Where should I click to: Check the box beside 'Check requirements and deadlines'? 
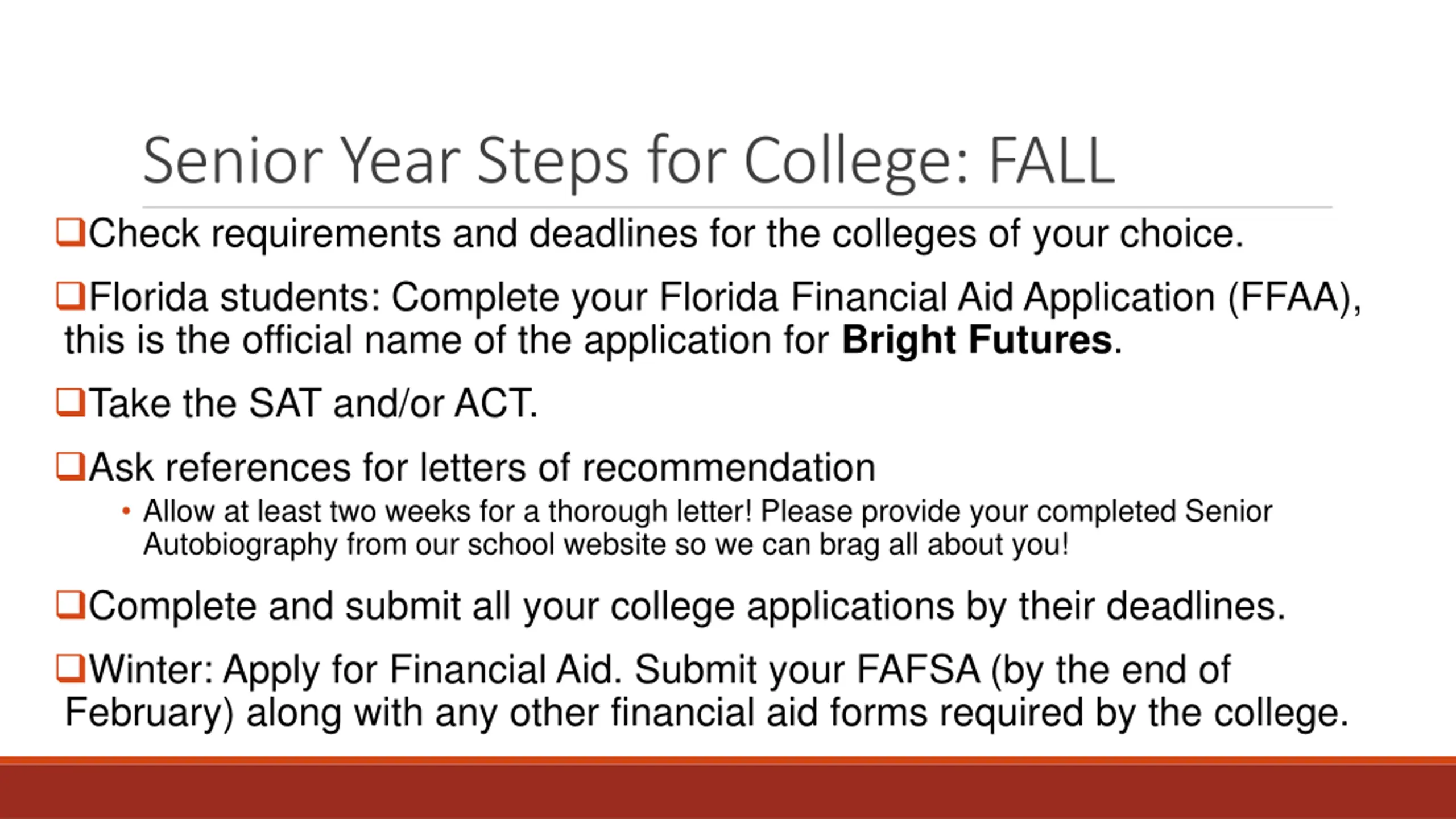pos(71,233)
